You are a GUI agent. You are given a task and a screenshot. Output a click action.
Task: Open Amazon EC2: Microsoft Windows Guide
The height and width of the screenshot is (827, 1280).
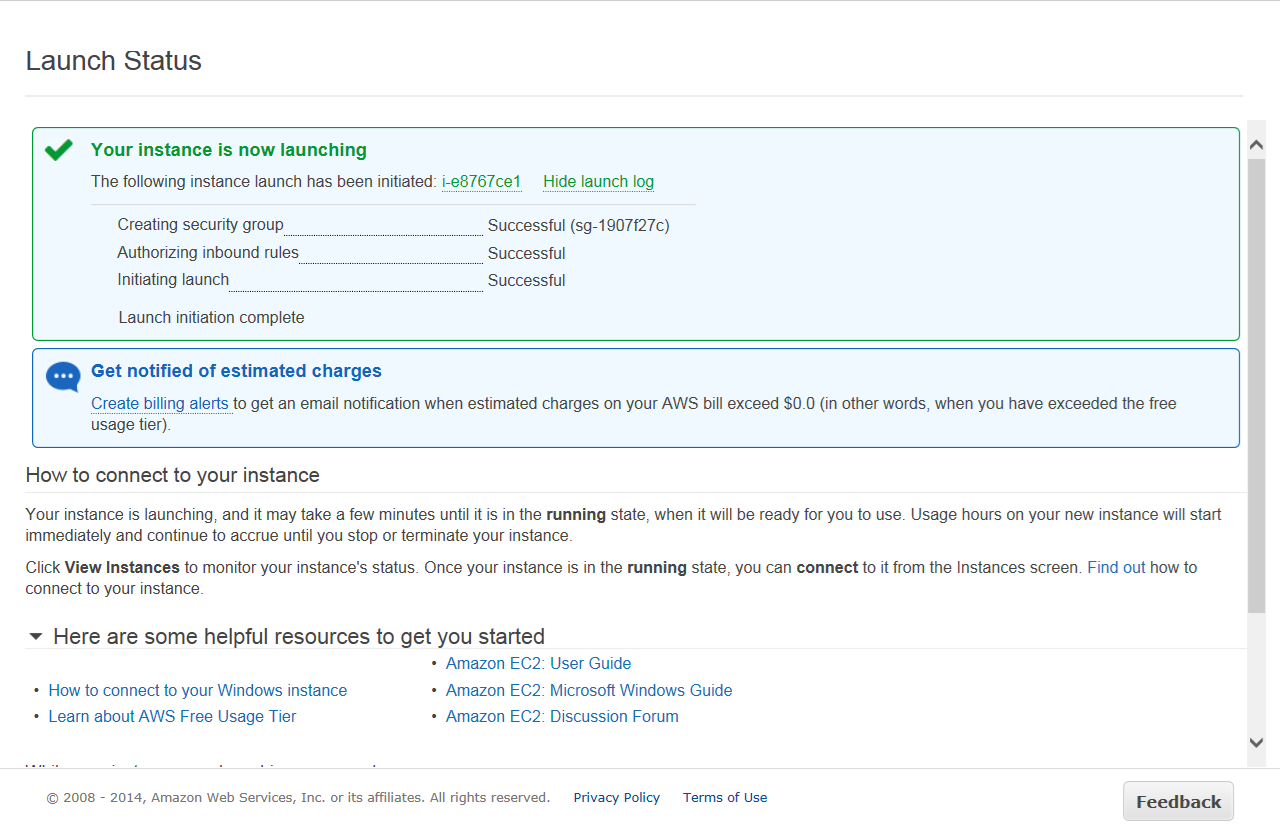tap(588, 690)
